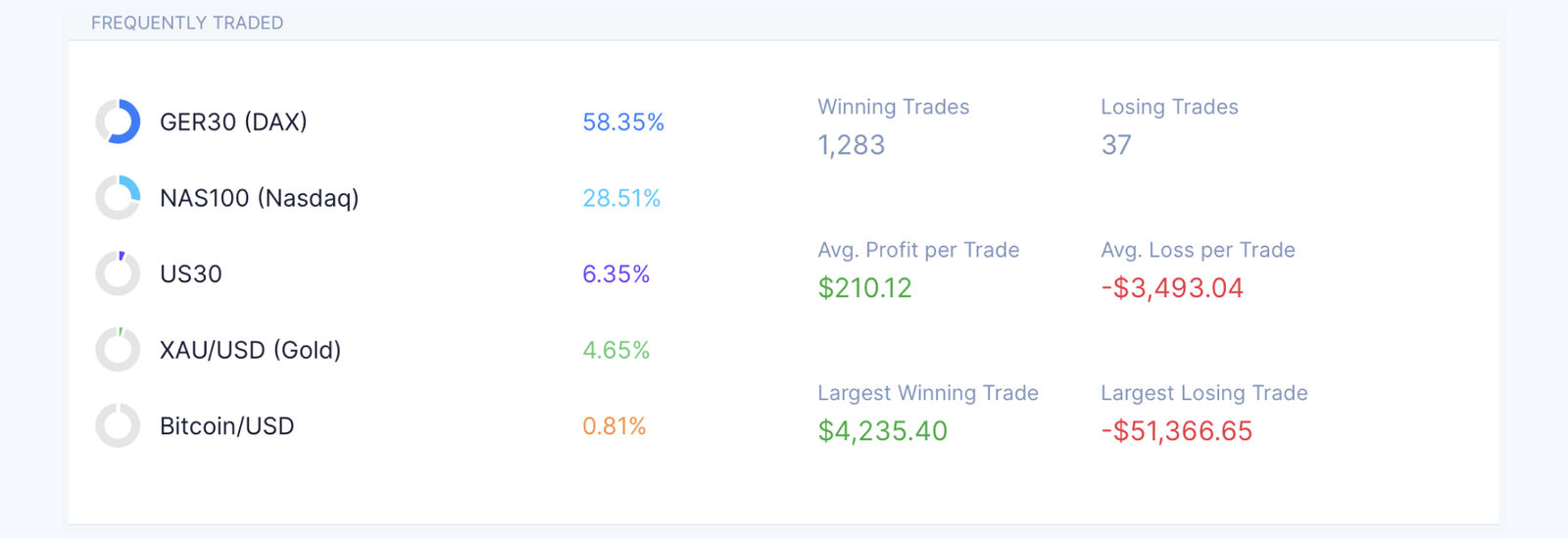Click the NAS100 (Nasdaq) donut chart icon
The image size is (1568, 539).
(118, 198)
